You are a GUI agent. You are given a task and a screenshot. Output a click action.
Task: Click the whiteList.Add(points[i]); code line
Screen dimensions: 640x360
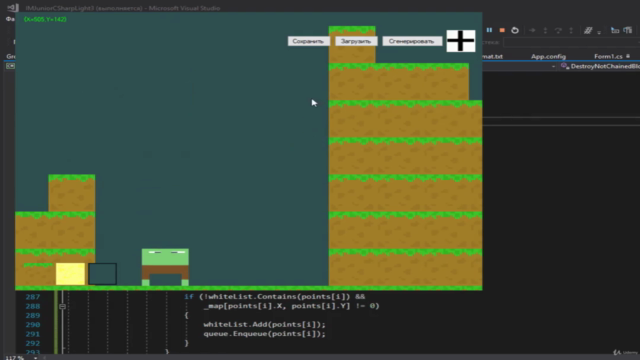pyautogui.click(x=264, y=324)
